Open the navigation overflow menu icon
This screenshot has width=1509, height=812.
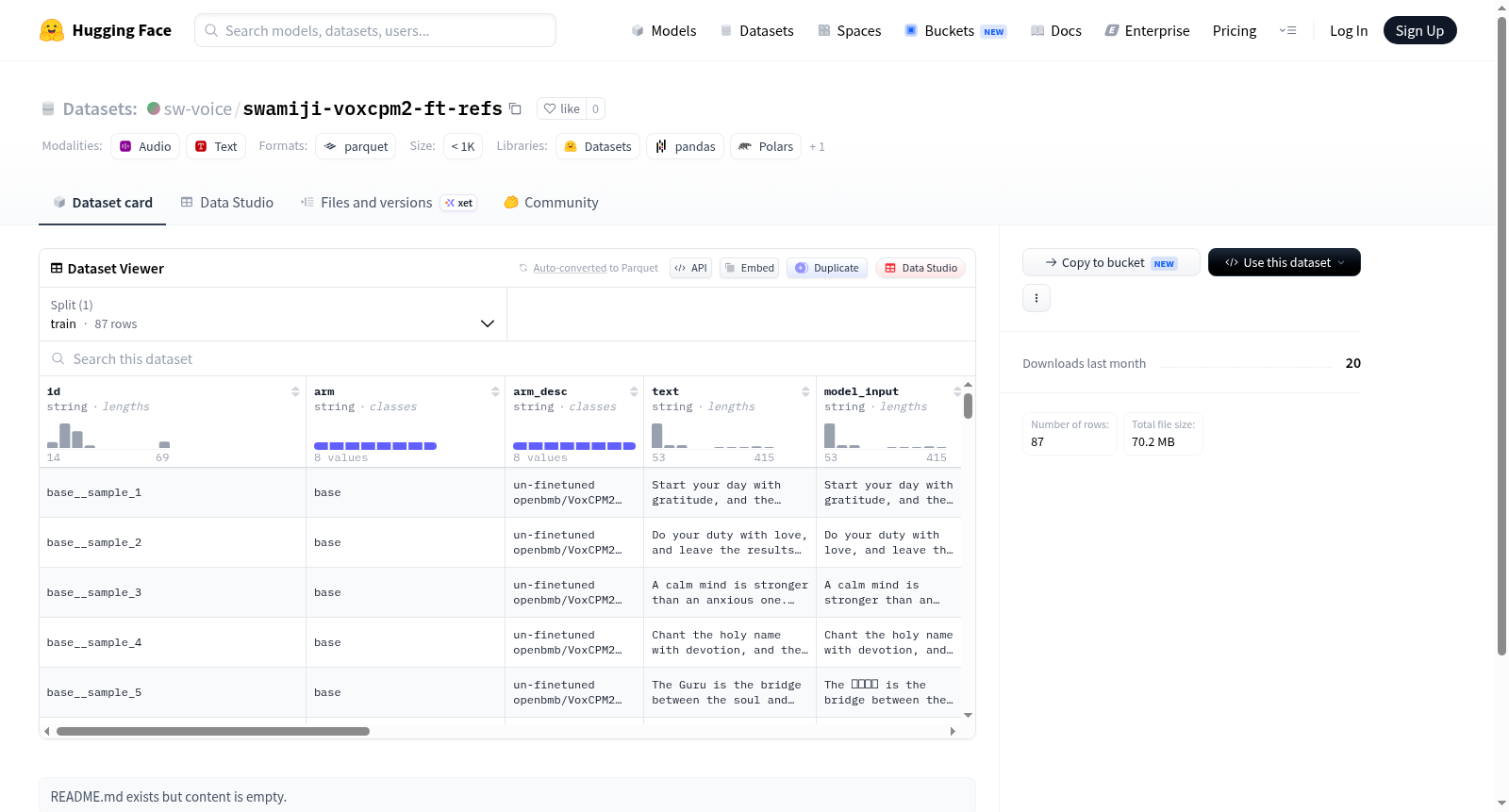1287,30
